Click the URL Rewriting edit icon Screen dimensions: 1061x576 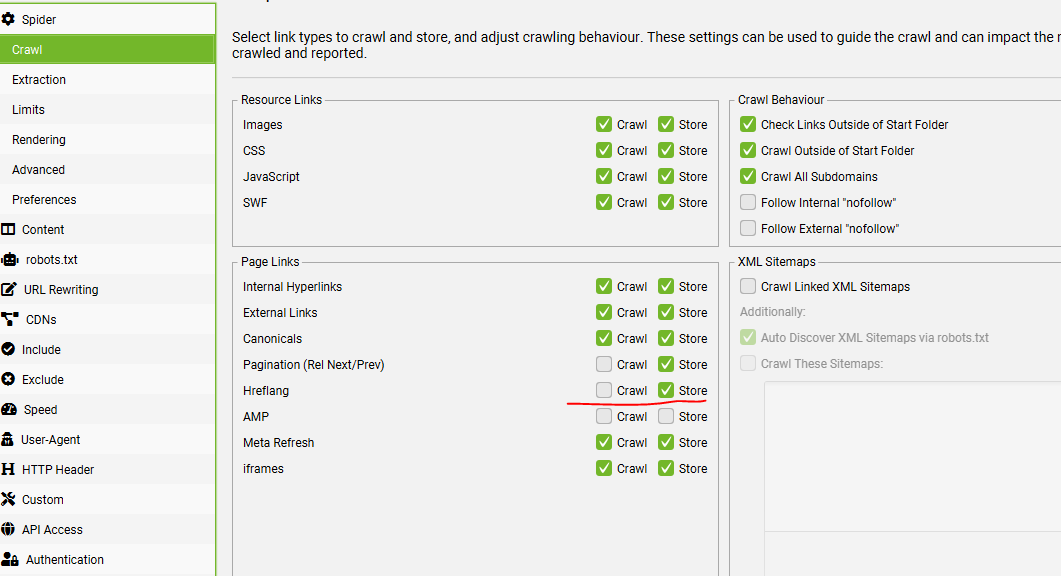tap(9, 289)
